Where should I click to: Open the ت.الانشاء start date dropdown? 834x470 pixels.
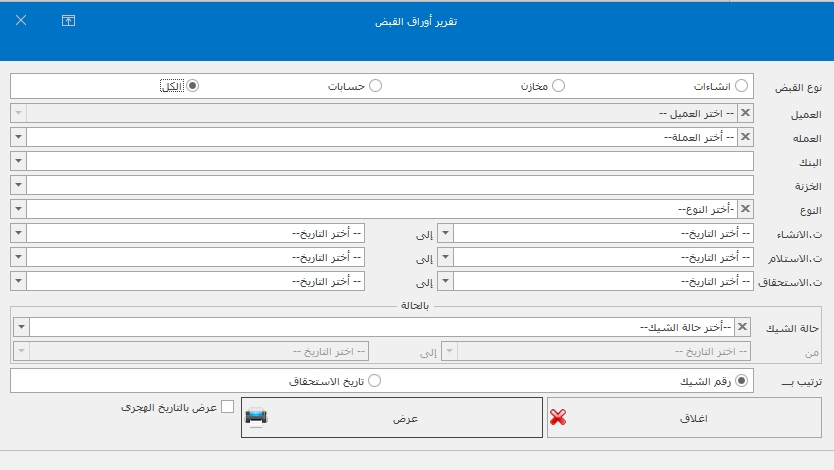coord(446,233)
